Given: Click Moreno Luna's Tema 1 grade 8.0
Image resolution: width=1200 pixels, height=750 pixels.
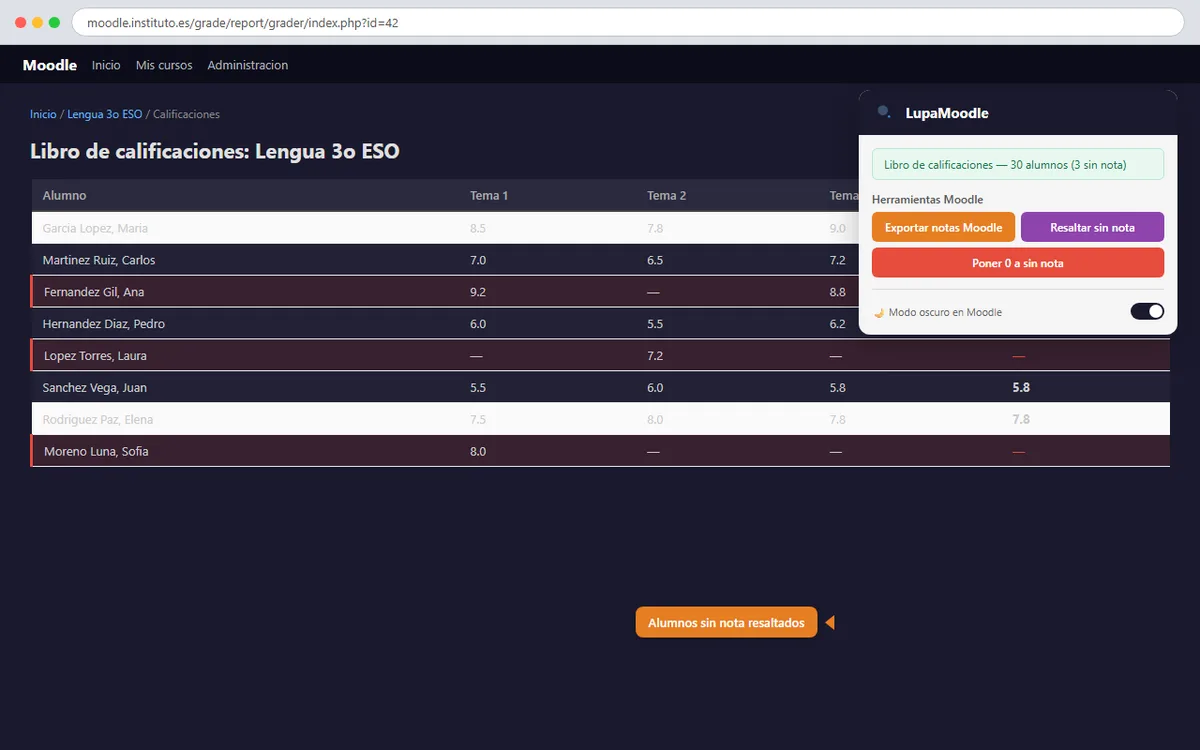Looking at the screenshot, I should pos(478,452).
